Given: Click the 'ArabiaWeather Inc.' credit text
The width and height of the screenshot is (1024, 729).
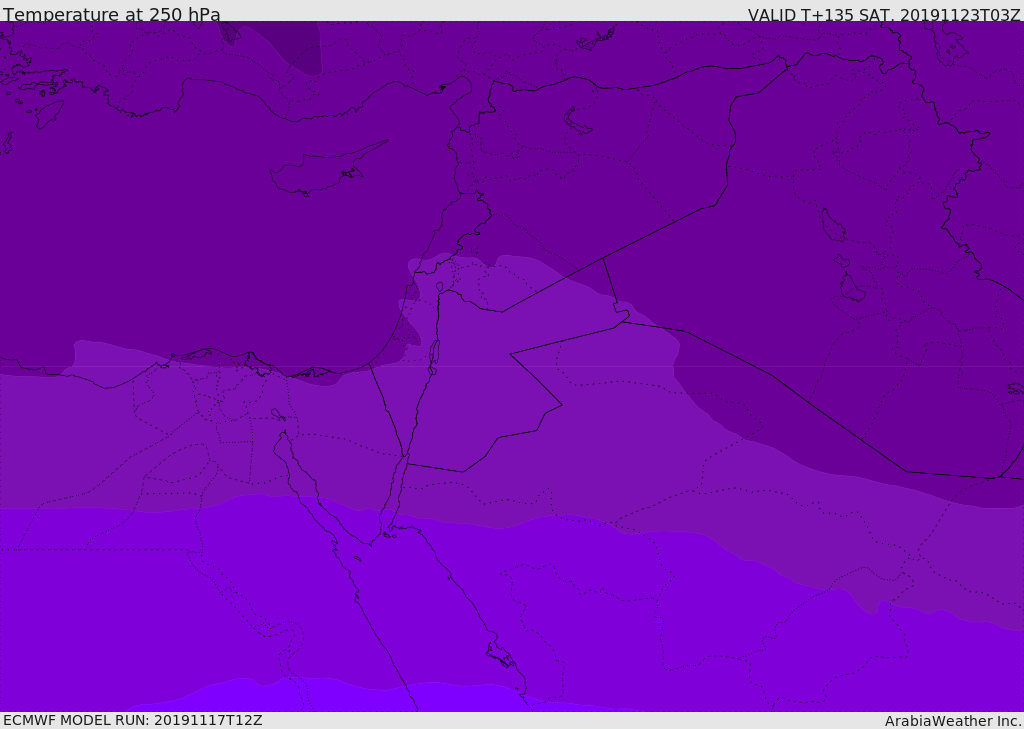Looking at the screenshot, I should tap(952, 721).
